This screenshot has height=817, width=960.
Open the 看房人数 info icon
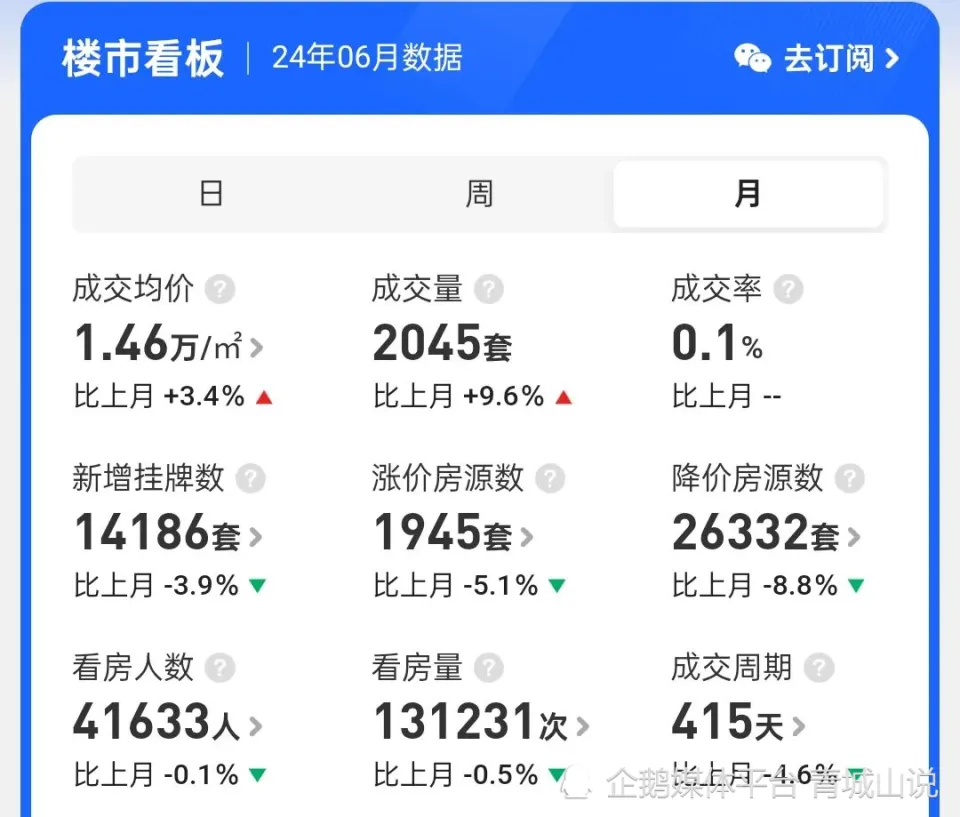pos(220,668)
